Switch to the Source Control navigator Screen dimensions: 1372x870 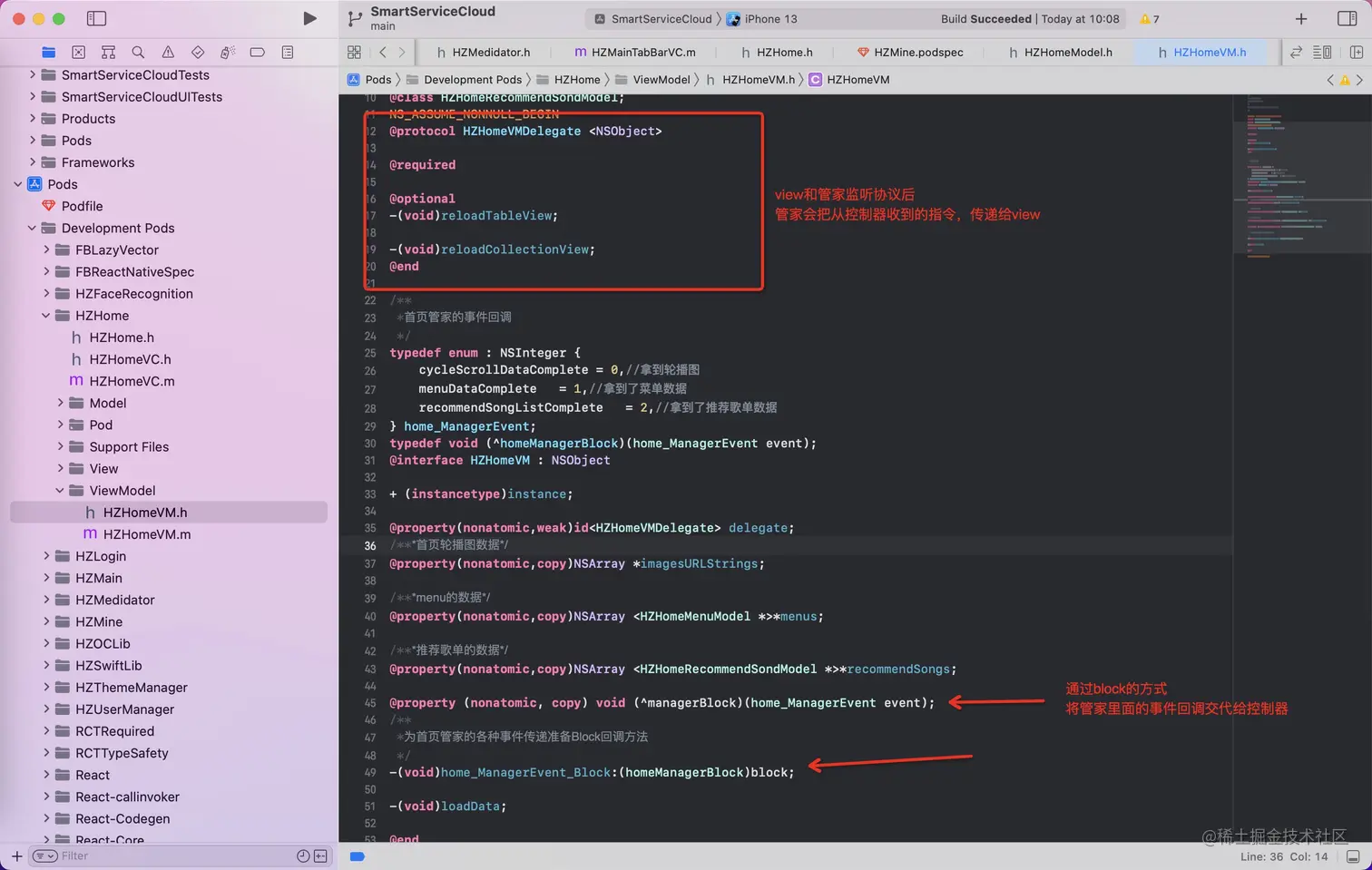click(x=79, y=53)
